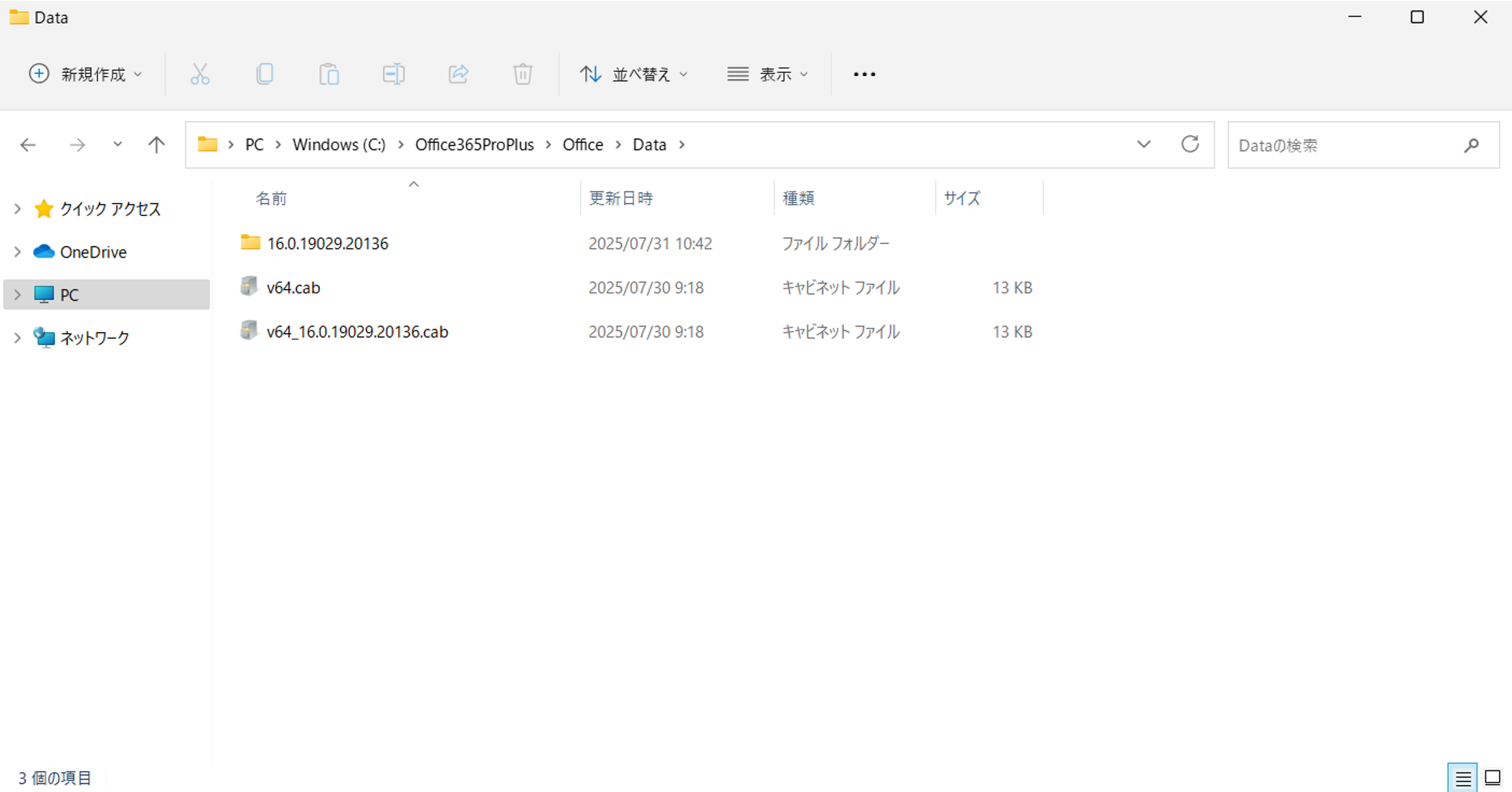Screen dimensions: 1512x792
Task: Select file v64_16.0.19029.20136.cab
Action: [357, 331]
